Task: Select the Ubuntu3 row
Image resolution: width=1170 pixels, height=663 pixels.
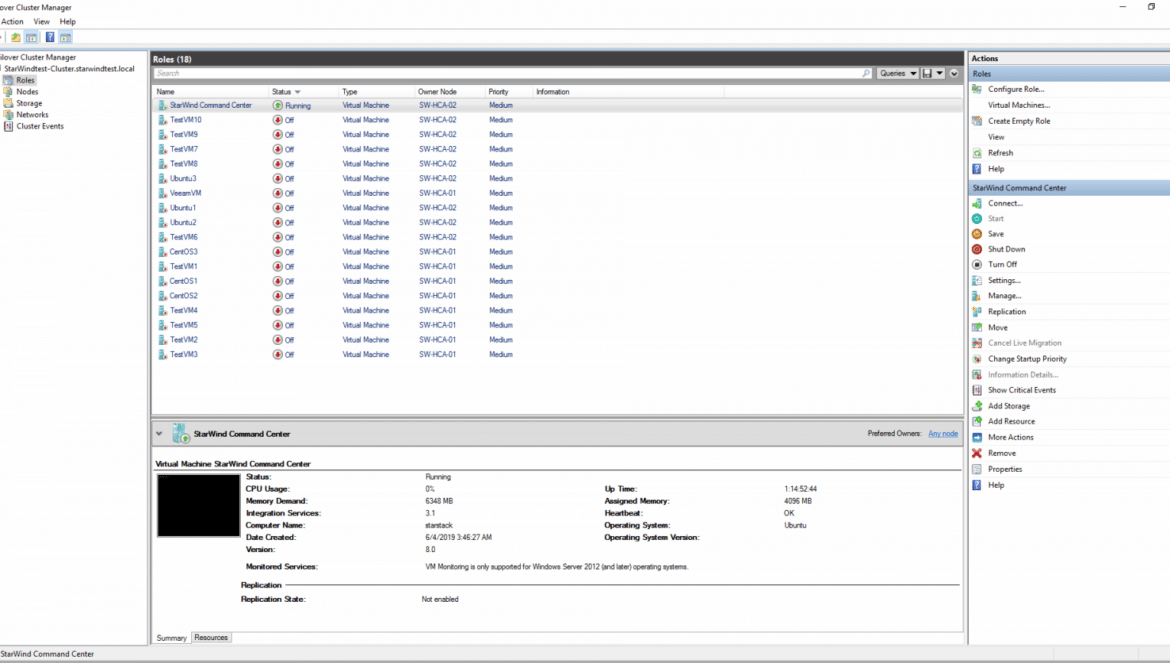Action: click(557, 178)
